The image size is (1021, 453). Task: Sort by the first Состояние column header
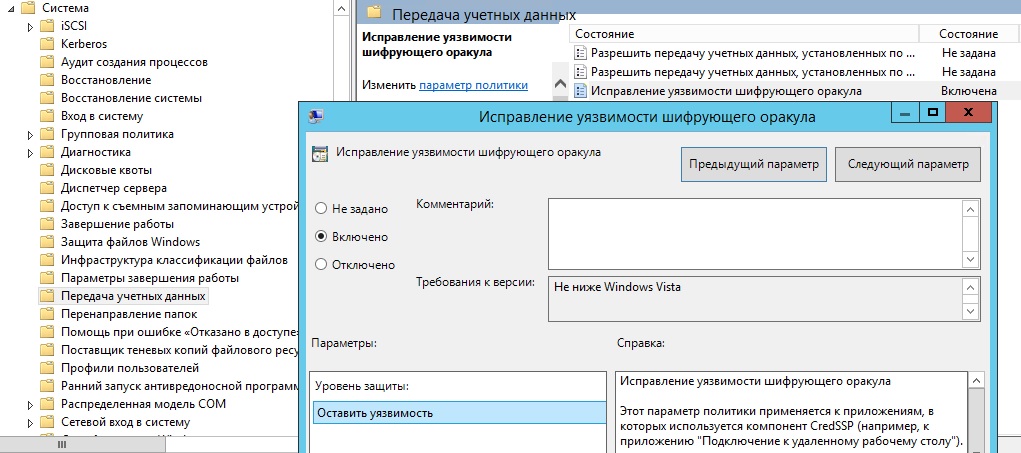point(744,34)
